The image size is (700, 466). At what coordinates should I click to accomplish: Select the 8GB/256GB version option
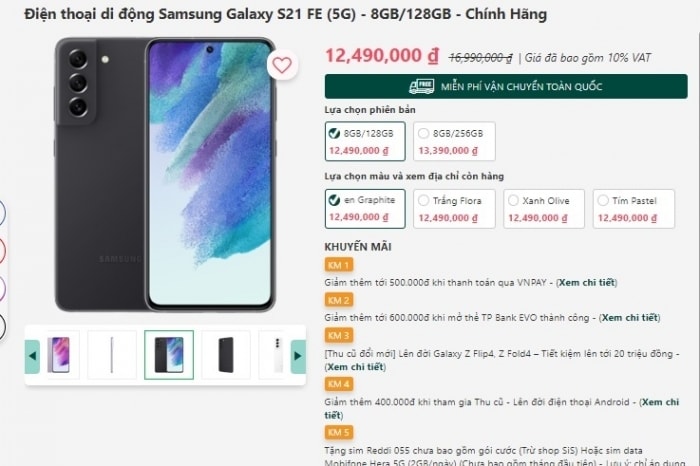click(454, 141)
